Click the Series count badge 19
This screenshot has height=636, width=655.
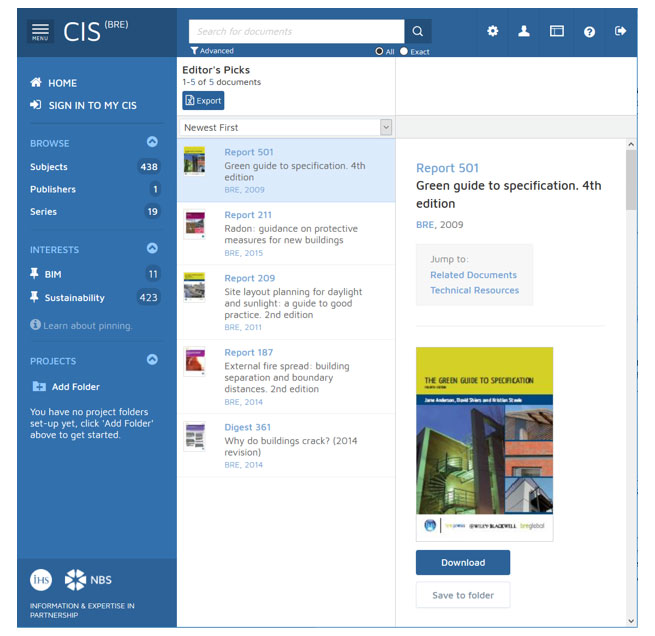tap(152, 212)
